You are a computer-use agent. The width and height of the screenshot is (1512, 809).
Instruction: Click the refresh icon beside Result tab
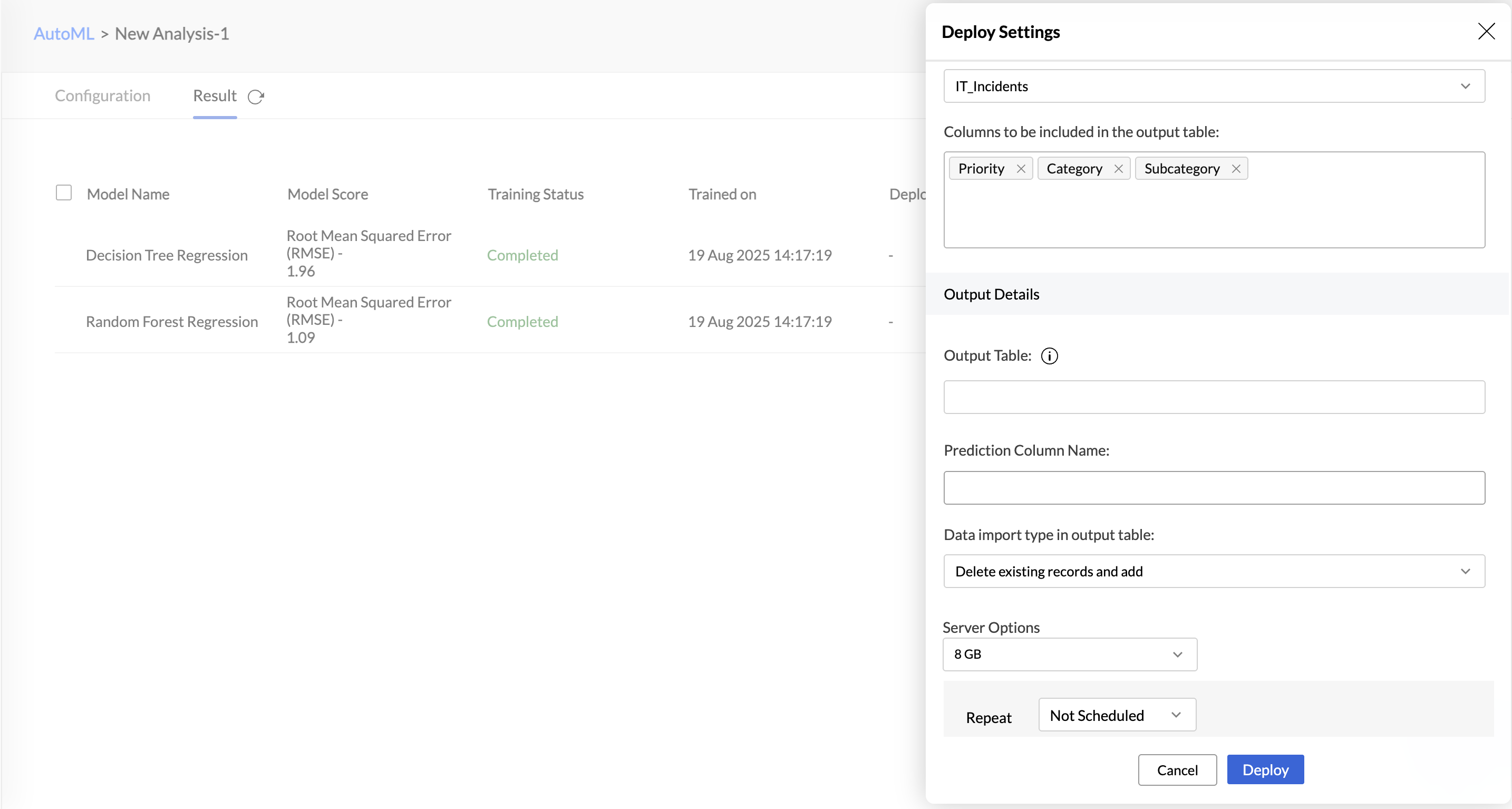(x=256, y=97)
